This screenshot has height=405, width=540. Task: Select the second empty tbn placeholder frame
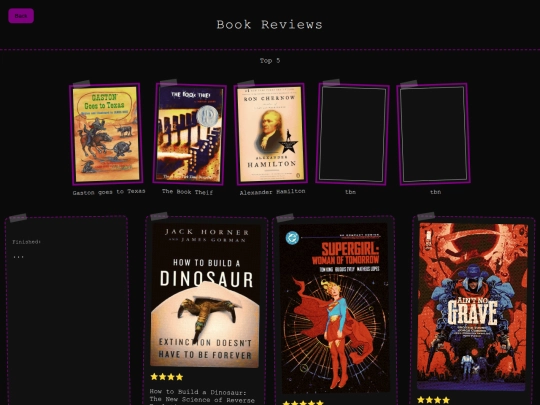pos(434,134)
